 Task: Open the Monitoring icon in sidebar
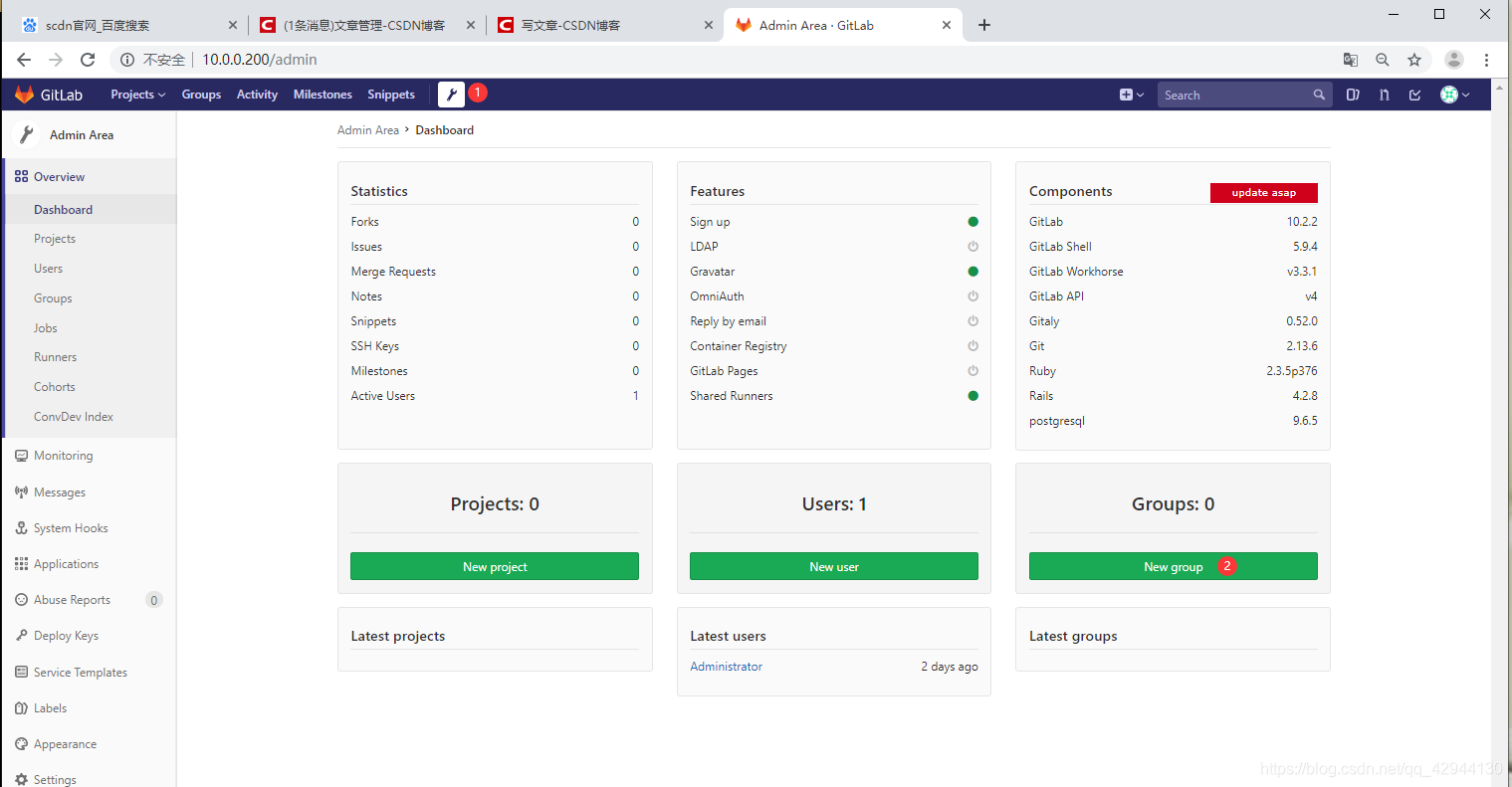(21, 456)
